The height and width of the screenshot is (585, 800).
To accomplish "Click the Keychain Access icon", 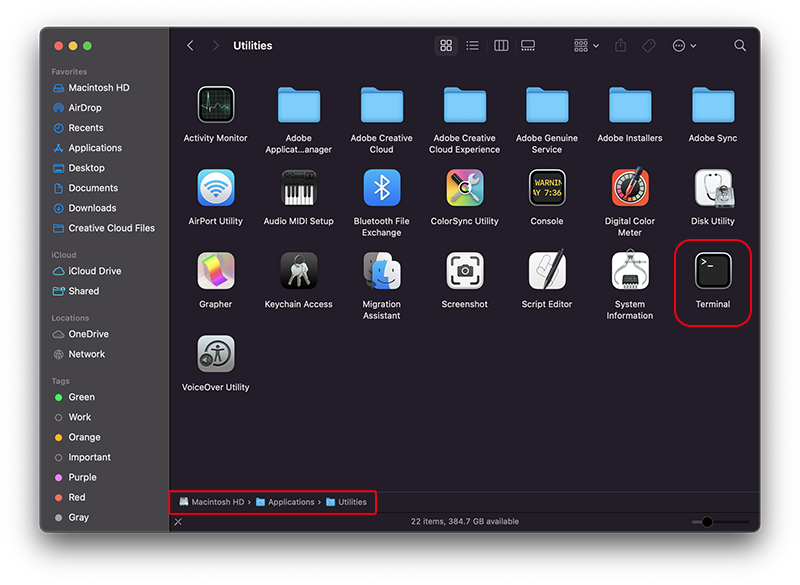I will click(298, 271).
